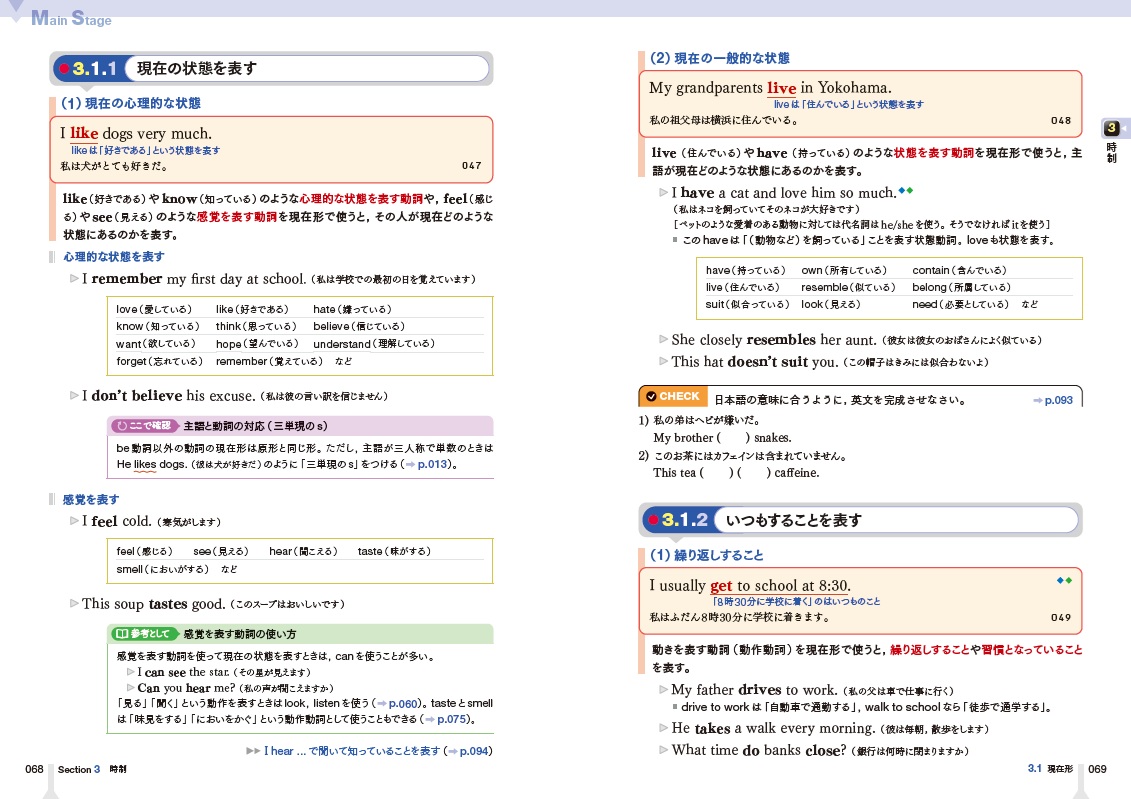
Task: Click the triangle bullet before 'She closely resembles'
Action: (x=663, y=339)
